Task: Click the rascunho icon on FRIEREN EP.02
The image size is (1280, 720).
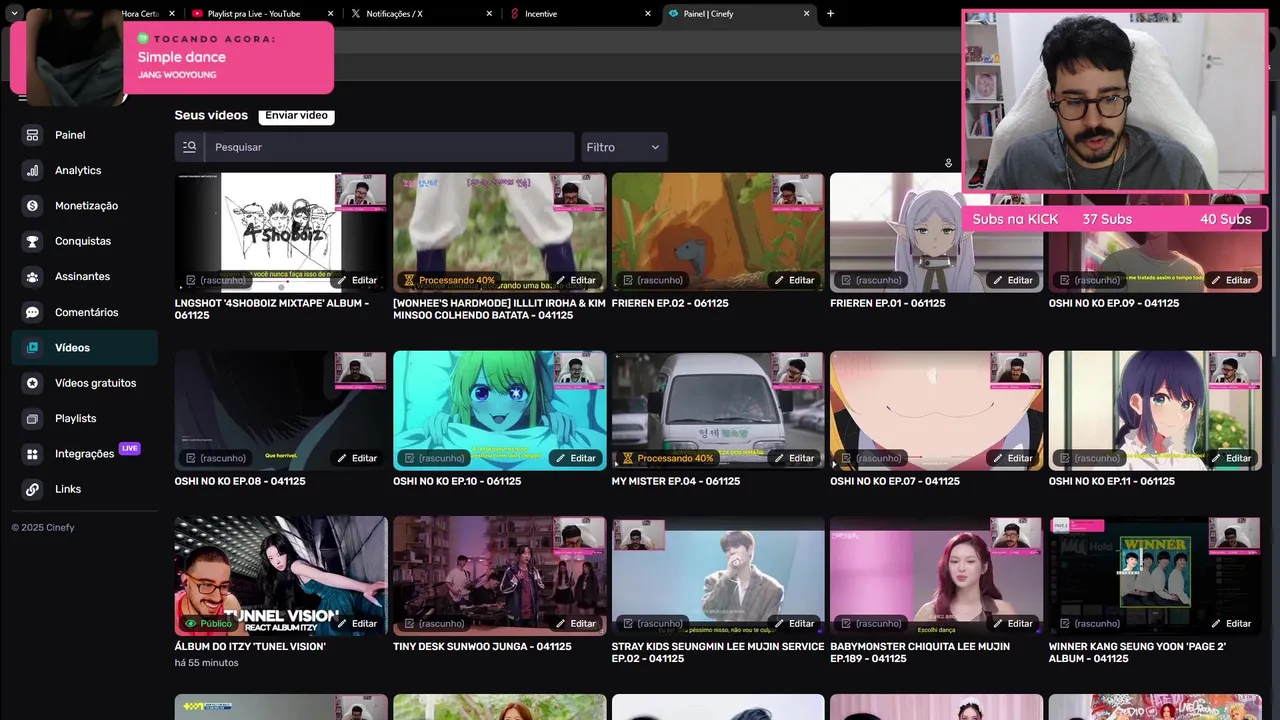Action: click(627, 281)
